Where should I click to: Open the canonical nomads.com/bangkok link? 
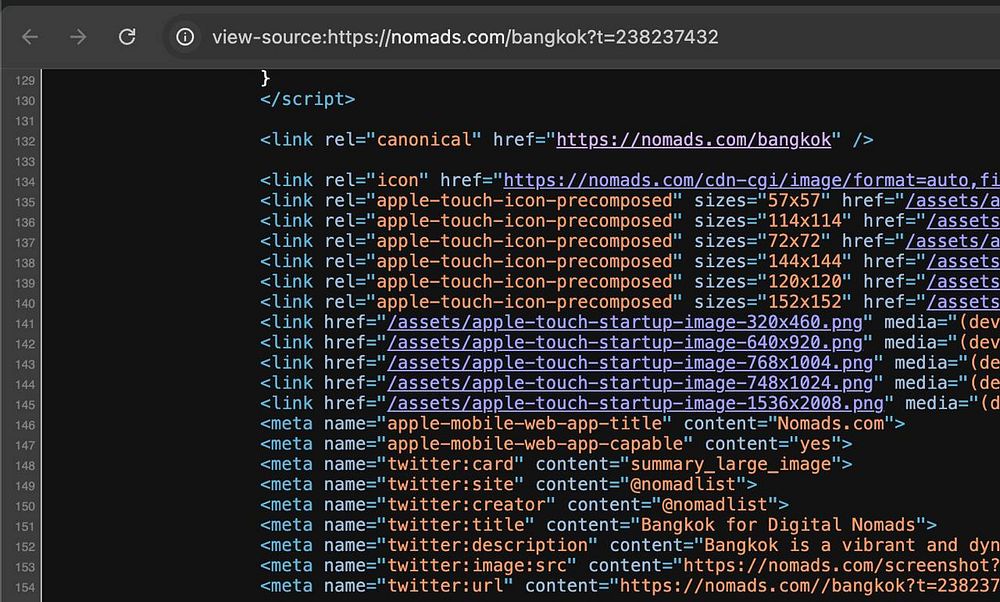[x=694, y=140]
